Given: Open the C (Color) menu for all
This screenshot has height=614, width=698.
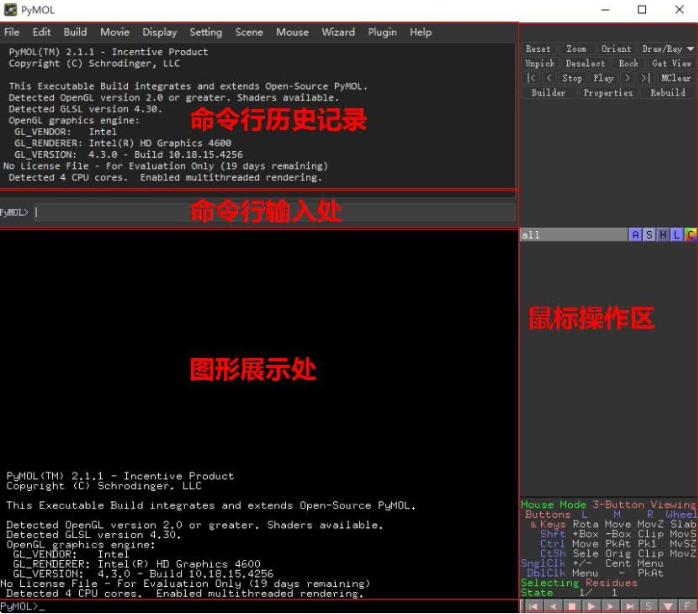Looking at the screenshot, I should (x=690, y=235).
